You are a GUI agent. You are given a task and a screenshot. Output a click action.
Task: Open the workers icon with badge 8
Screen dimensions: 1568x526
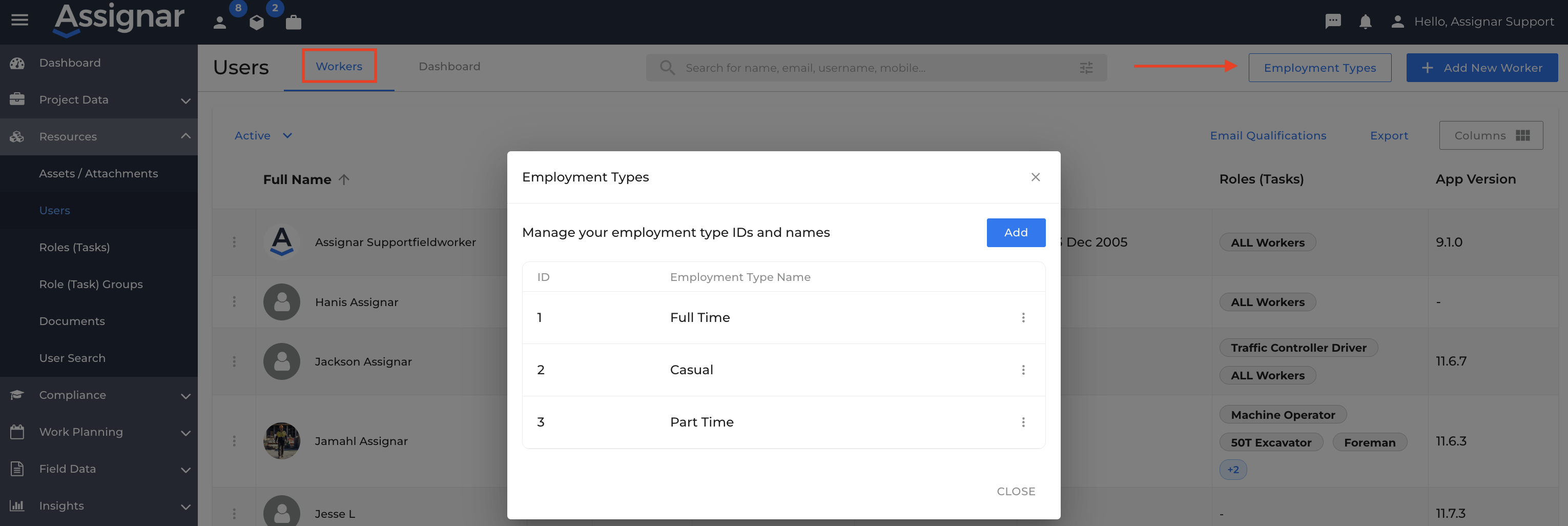click(x=220, y=23)
